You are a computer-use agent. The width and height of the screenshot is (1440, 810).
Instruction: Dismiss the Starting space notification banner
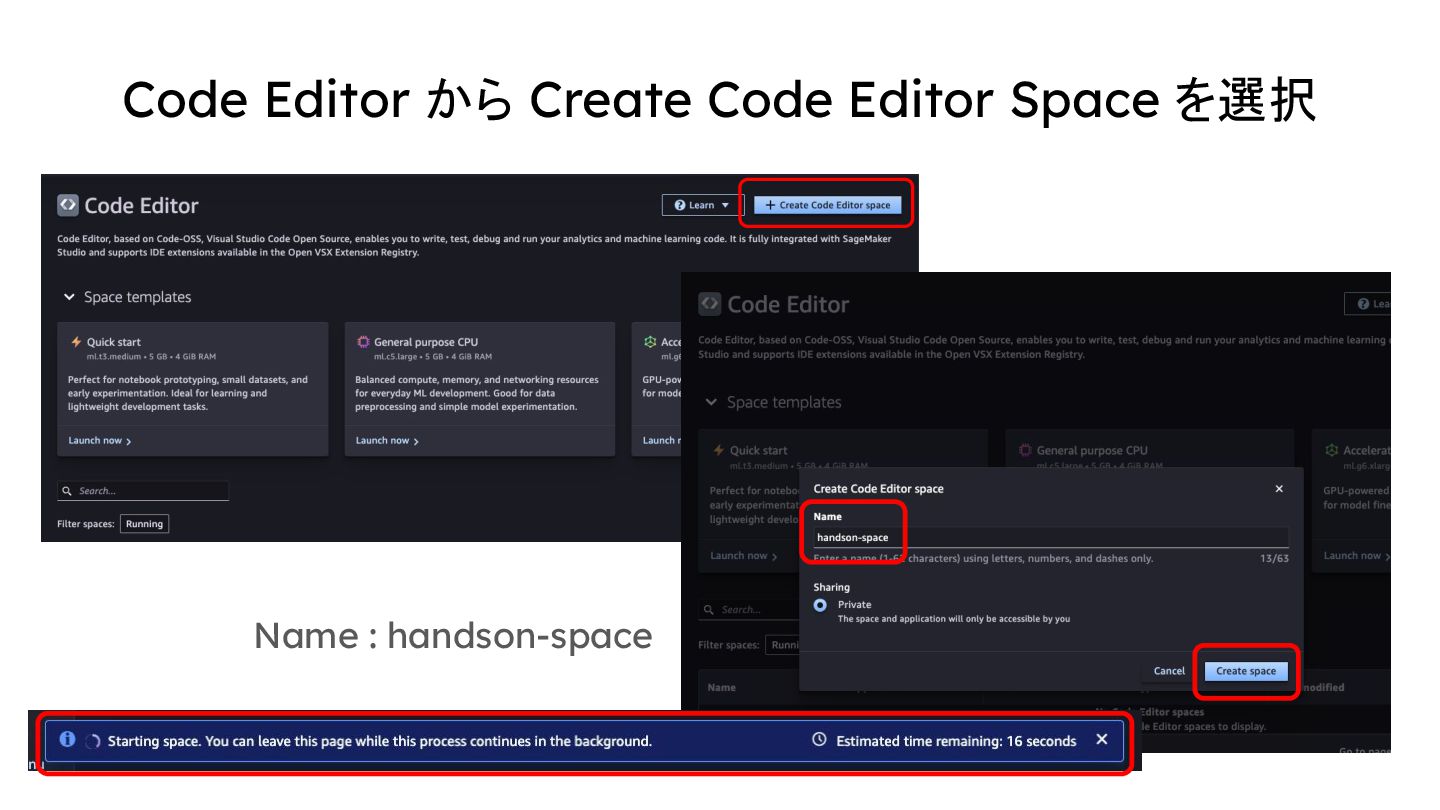click(1102, 740)
